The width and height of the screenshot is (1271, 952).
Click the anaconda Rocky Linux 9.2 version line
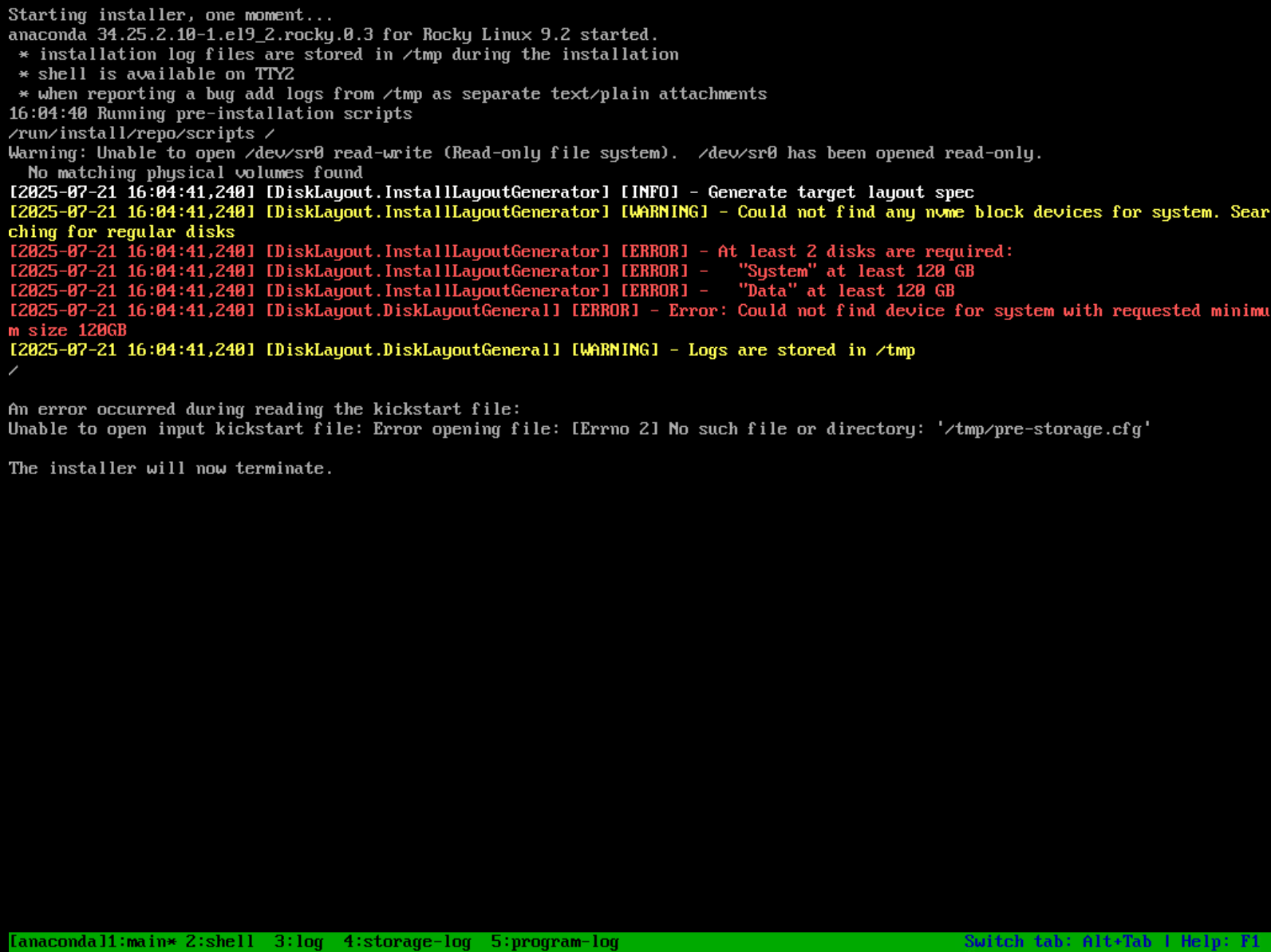[x=334, y=35]
